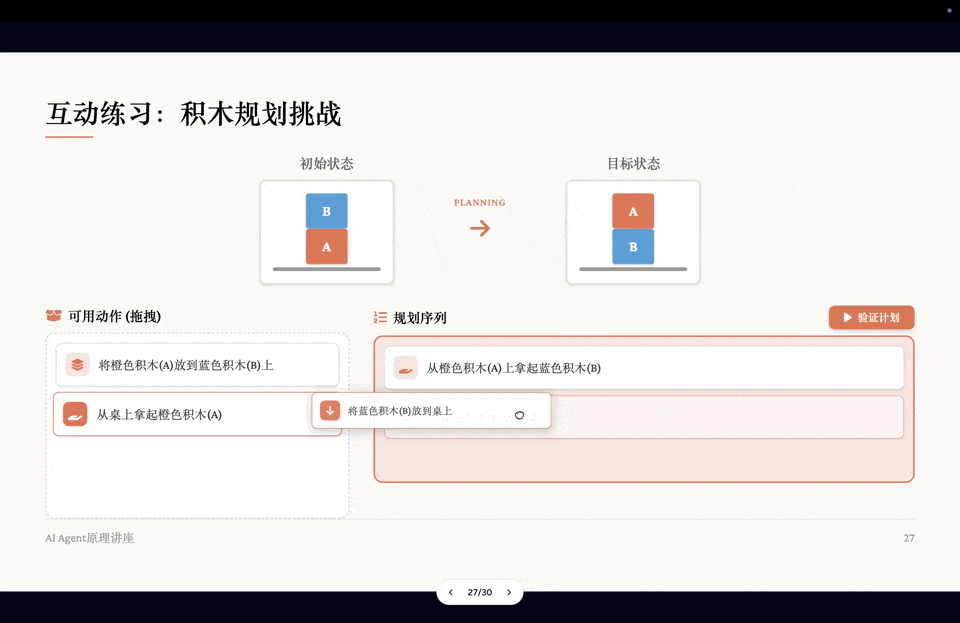
Task: Click the loading spinner on the dragged action card
Action: 519,414
